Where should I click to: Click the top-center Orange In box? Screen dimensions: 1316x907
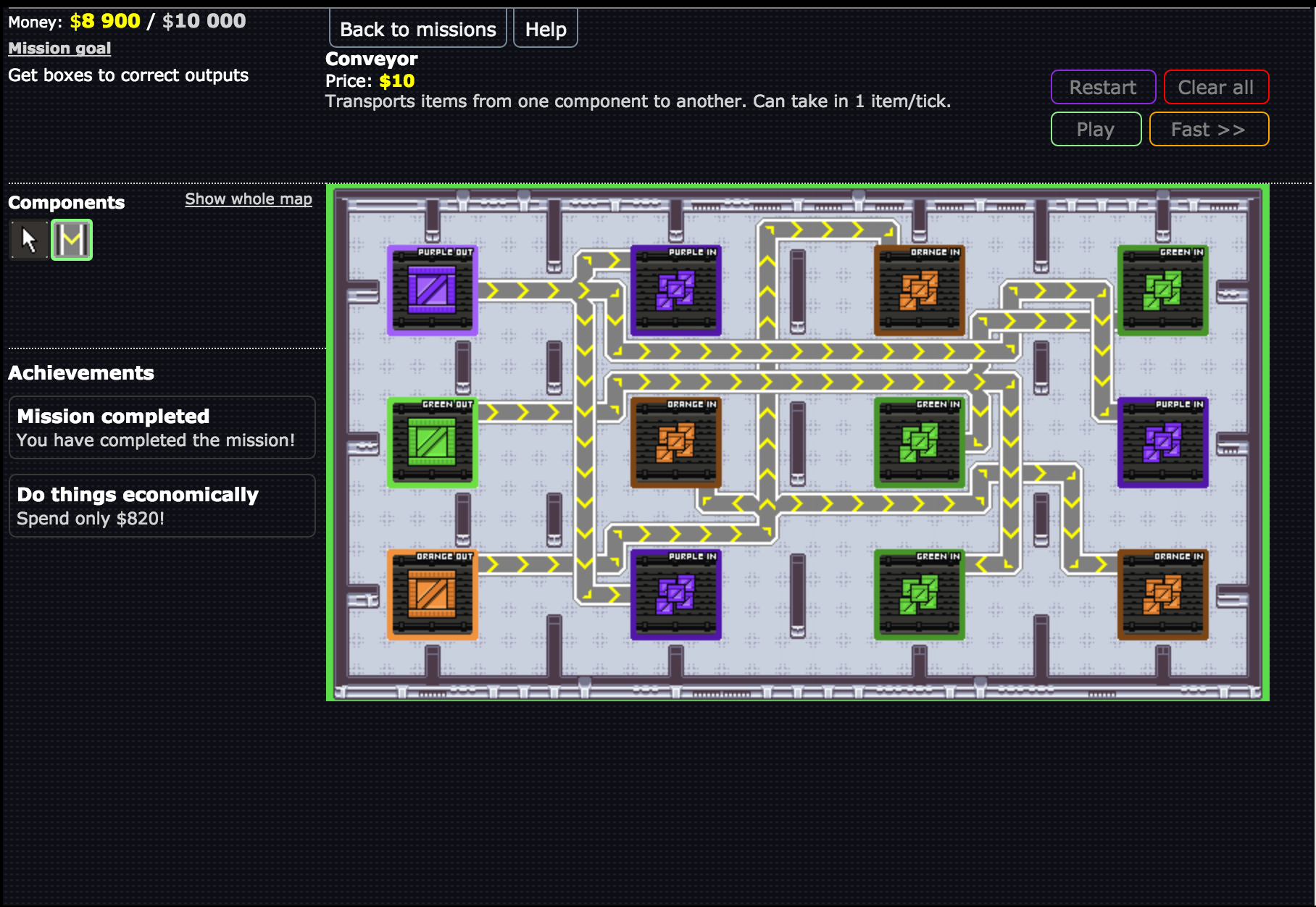[x=919, y=290]
